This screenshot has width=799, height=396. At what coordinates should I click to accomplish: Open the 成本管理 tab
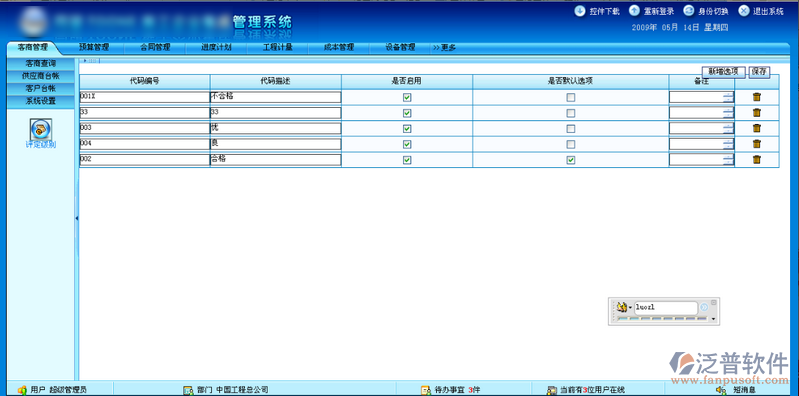point(339,47)
